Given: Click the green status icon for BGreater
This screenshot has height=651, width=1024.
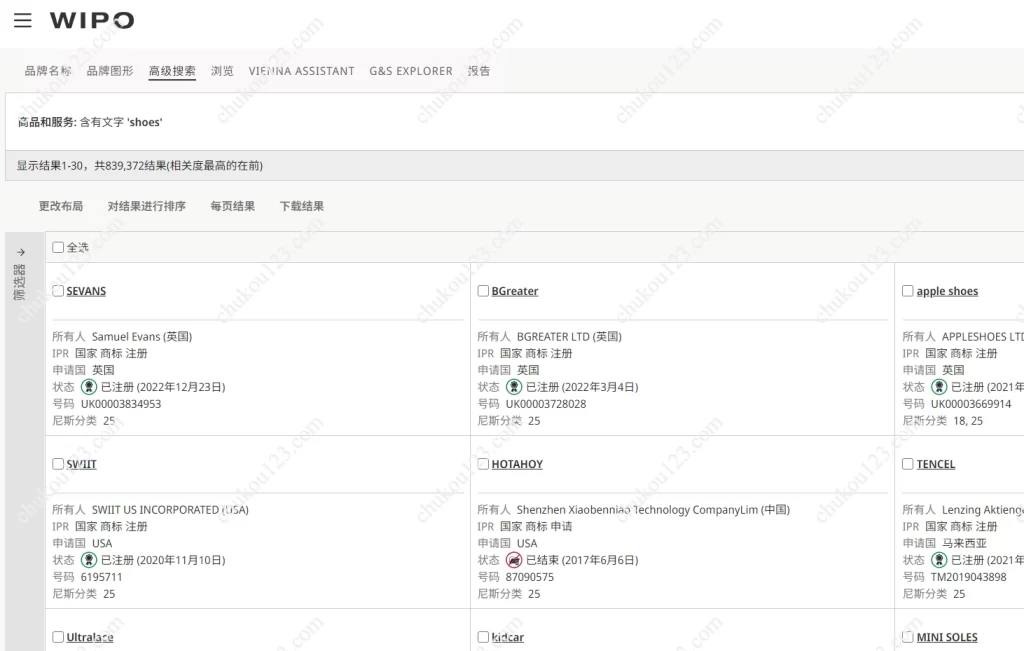Looking at the screenshot, I should click(514, 387).
